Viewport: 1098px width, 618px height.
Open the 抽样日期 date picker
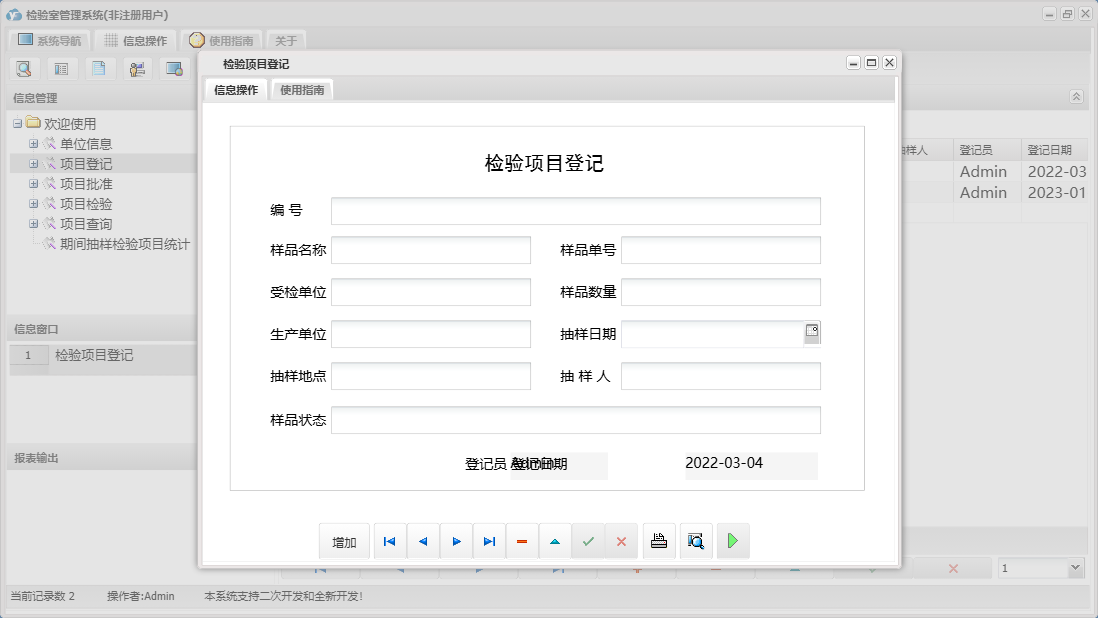pyautogui.click(x=810, y=333)
